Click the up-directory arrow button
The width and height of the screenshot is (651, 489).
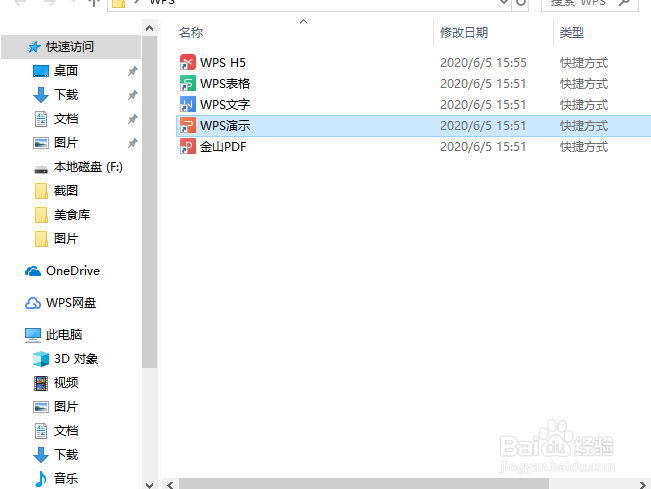click(94, 3)
